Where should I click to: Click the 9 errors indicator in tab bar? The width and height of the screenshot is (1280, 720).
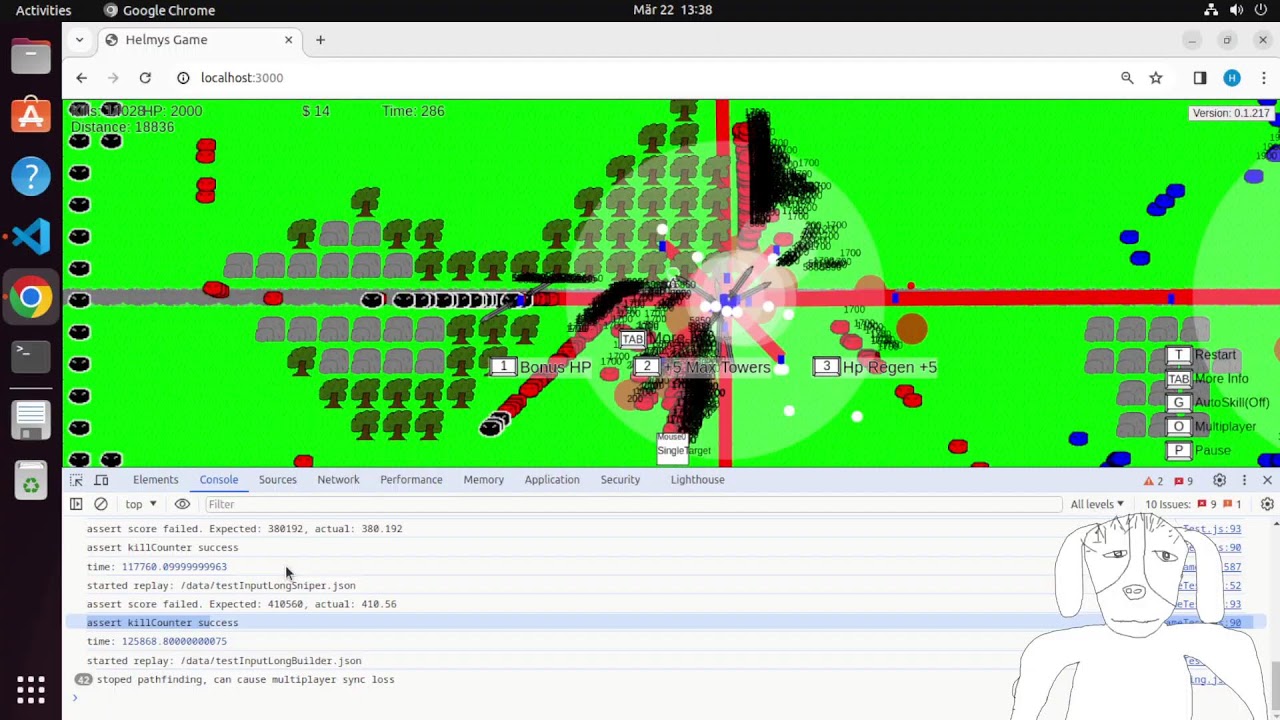pos(1184,481)
